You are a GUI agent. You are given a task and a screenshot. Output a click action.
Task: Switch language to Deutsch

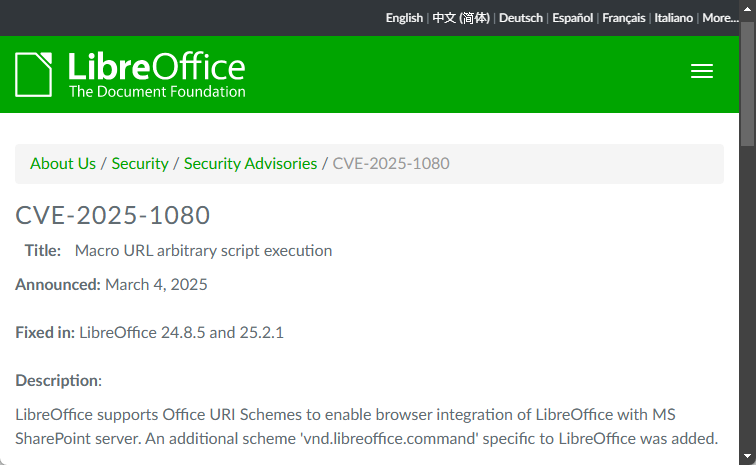tap(521, 18)
